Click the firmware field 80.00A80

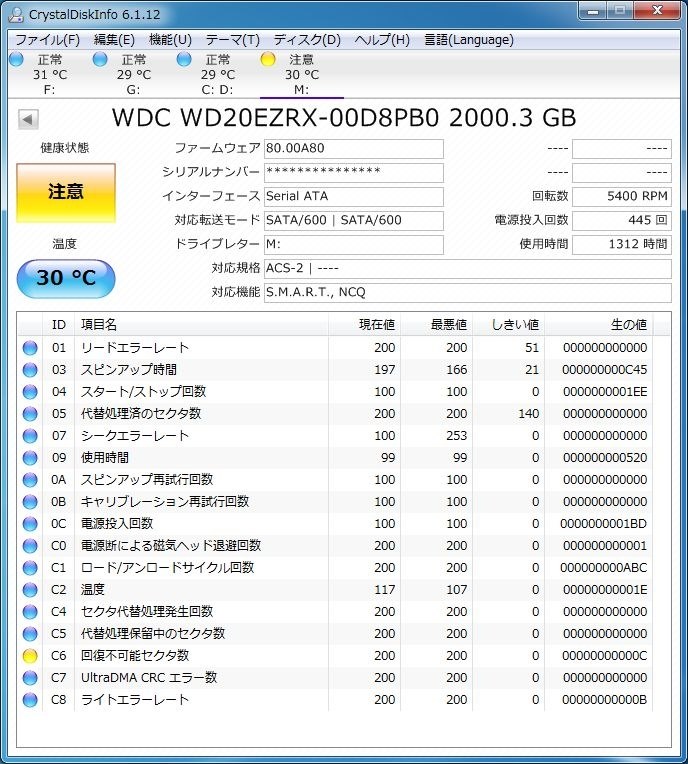354,149
